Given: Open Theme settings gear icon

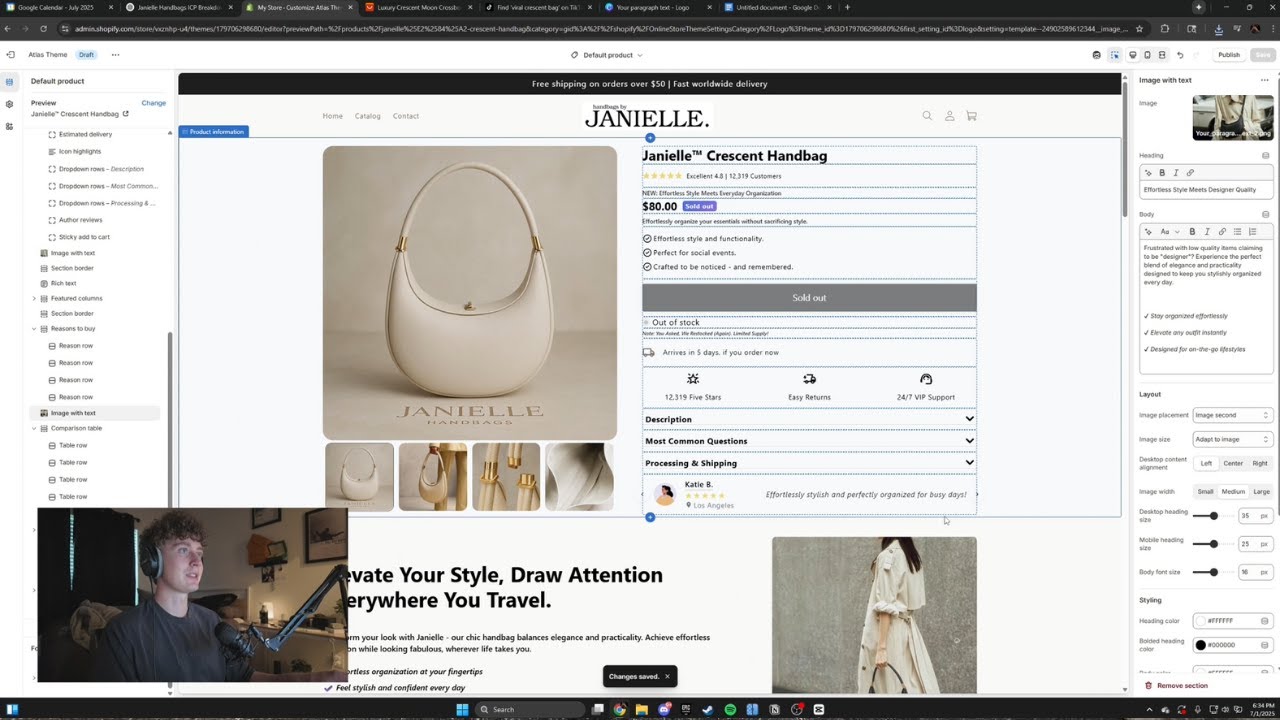Looking at the screenshot, I should pos(9,104).
